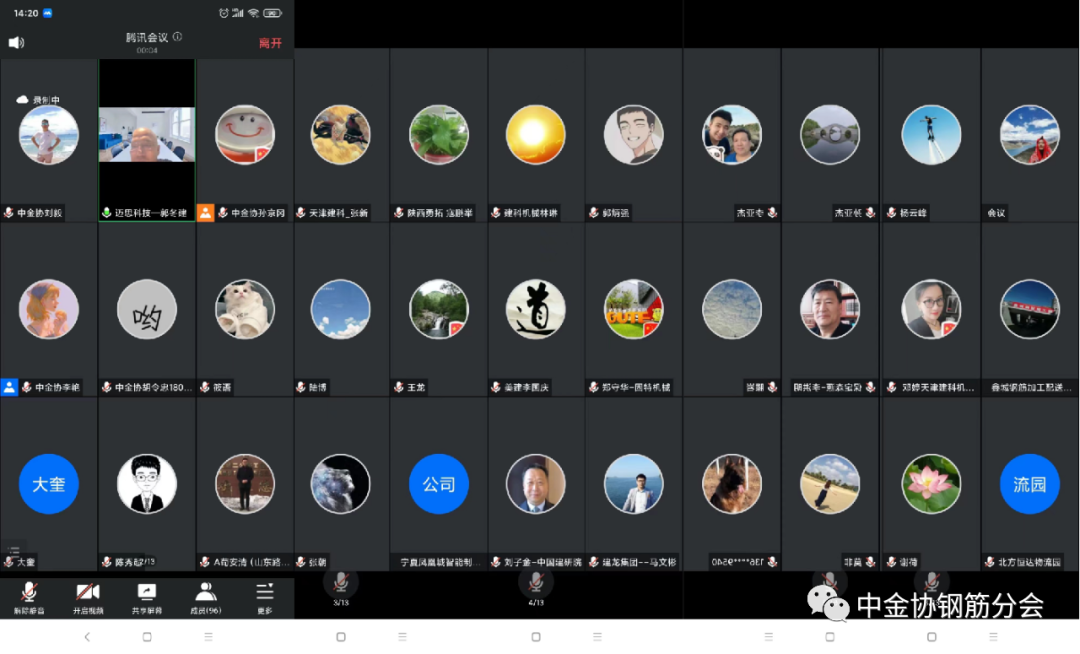Screen dimensions: 1080x654
Task: Tap the pink lotus flower avatar
Action: pyautogui.click(x=931, y=484)
